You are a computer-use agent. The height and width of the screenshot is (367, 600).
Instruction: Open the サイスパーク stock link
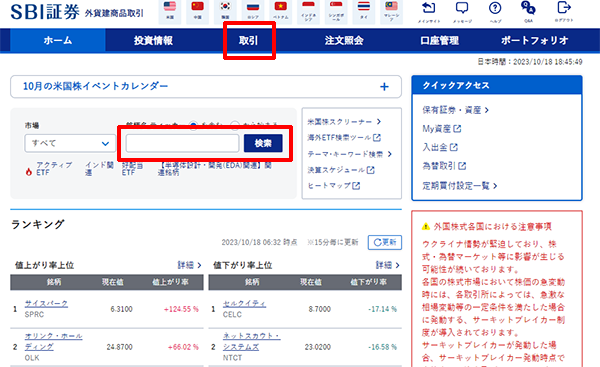pos(46,303)
